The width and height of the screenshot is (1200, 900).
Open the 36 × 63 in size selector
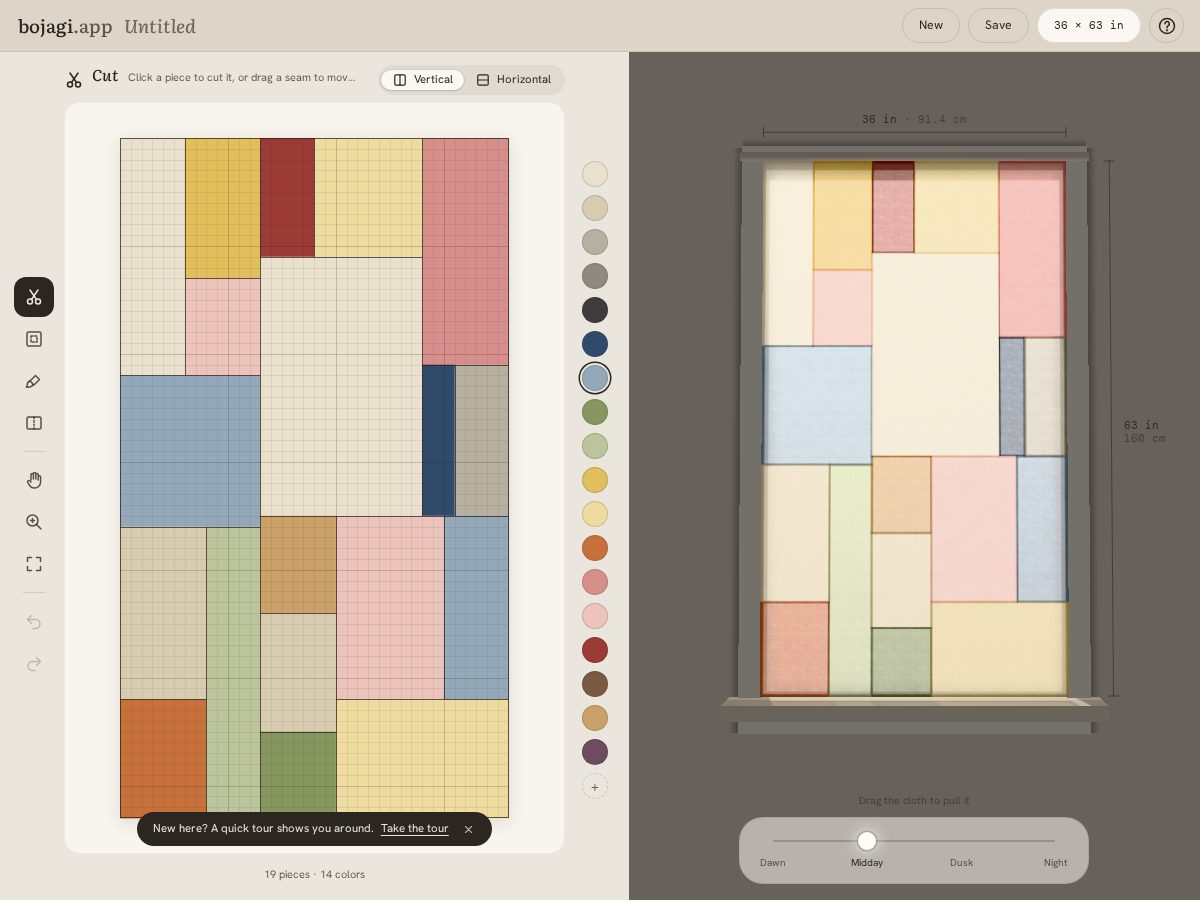click(x=1089, y=25)
